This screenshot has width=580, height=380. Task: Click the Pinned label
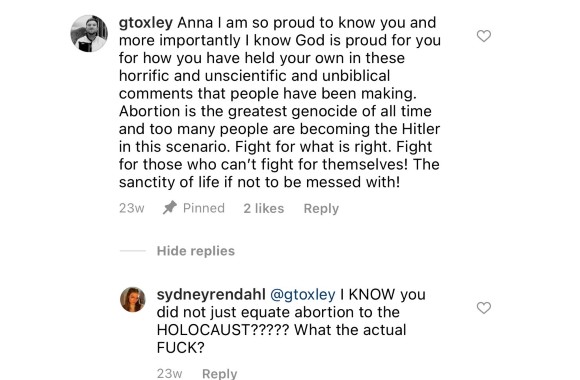point(204,208)
